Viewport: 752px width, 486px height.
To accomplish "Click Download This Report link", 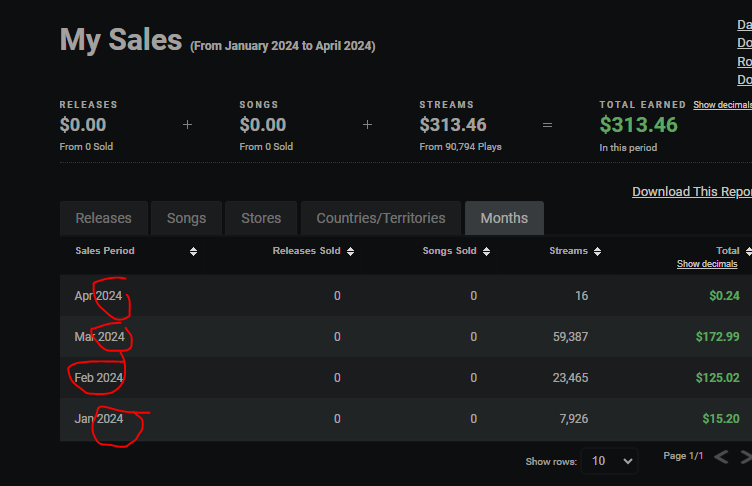I will coord(691,192).
